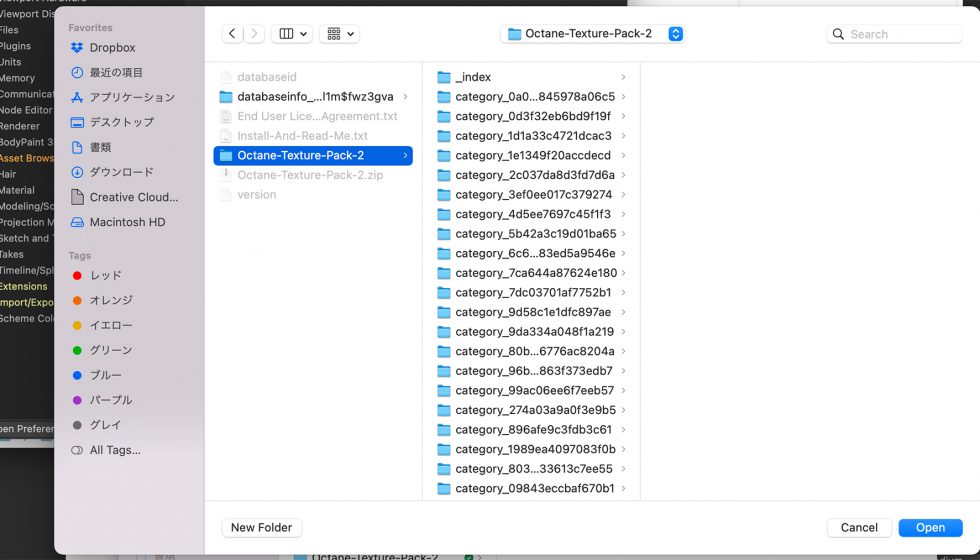Select the Desktop icon in Favorites

click(77, 122)
